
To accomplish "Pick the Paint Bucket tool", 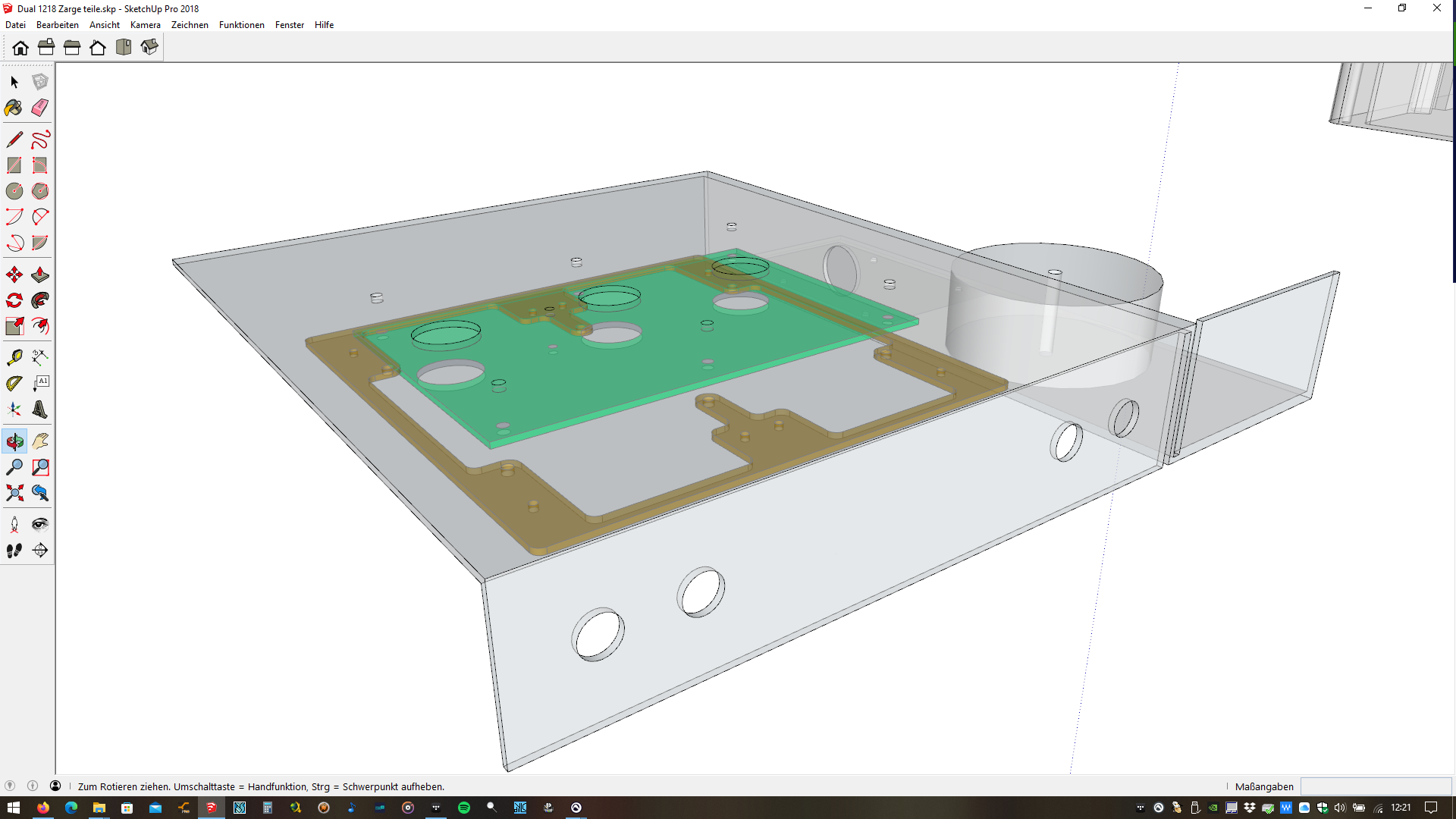I will [x=14, y=108].
